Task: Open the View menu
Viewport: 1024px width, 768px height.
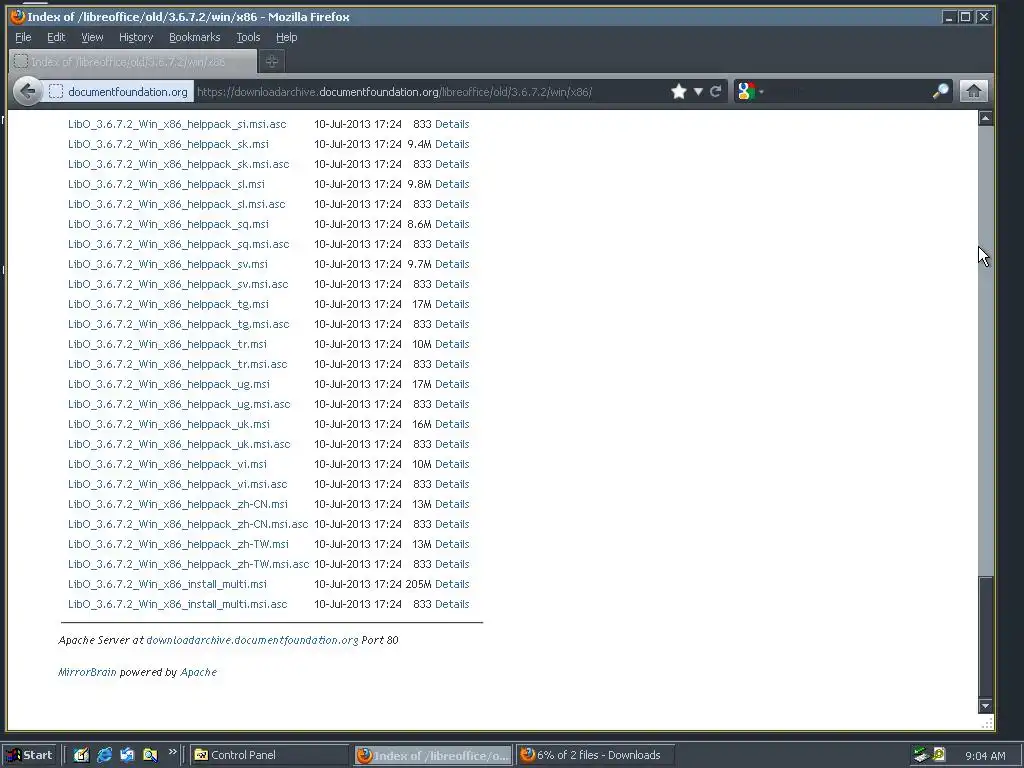Action: (92, 37)
